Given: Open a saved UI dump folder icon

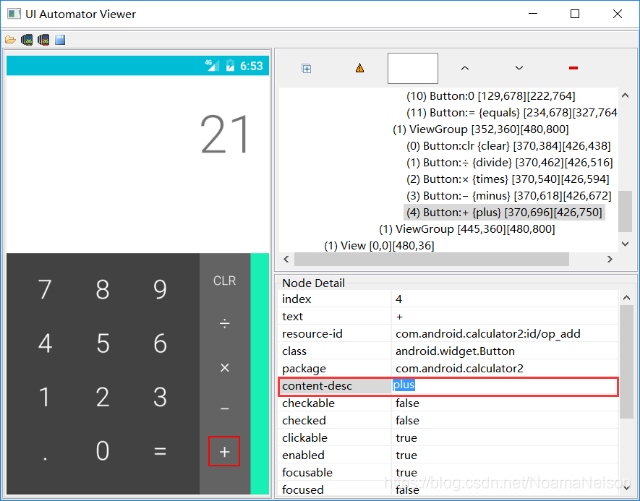Looking at the screenshot, I should (x=11, y=40).
